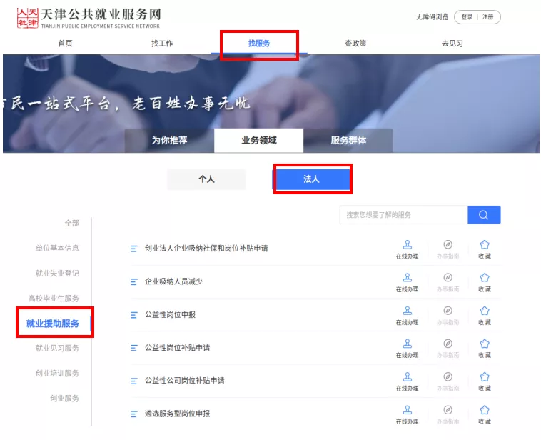This screenshot has height=440, width=542.
Task: Select 全部 category in left sidebar
Action: 72,223
